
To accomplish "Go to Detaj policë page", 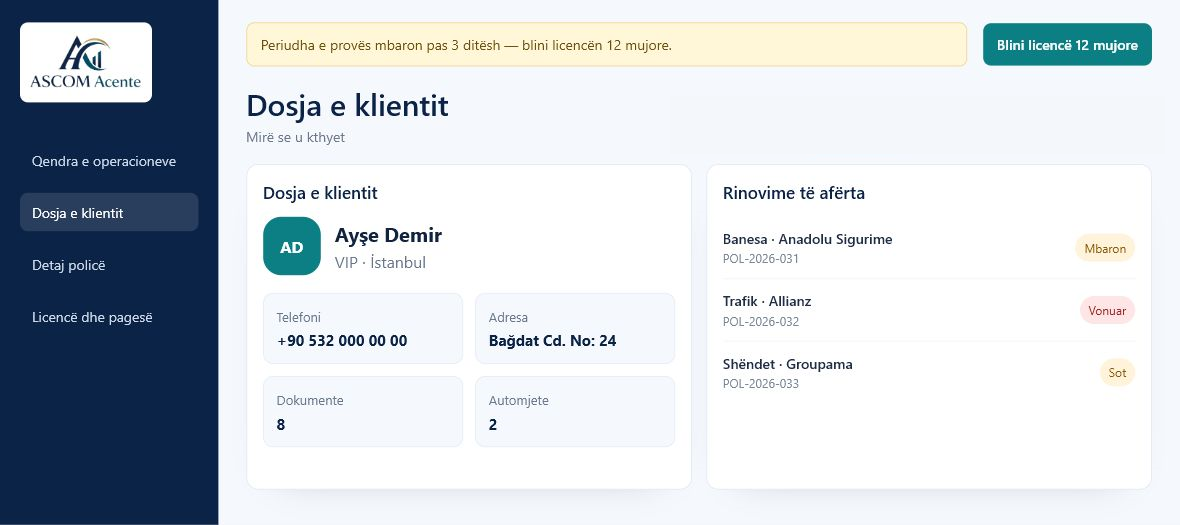I will pyautogui.click(x=109, y=266).
